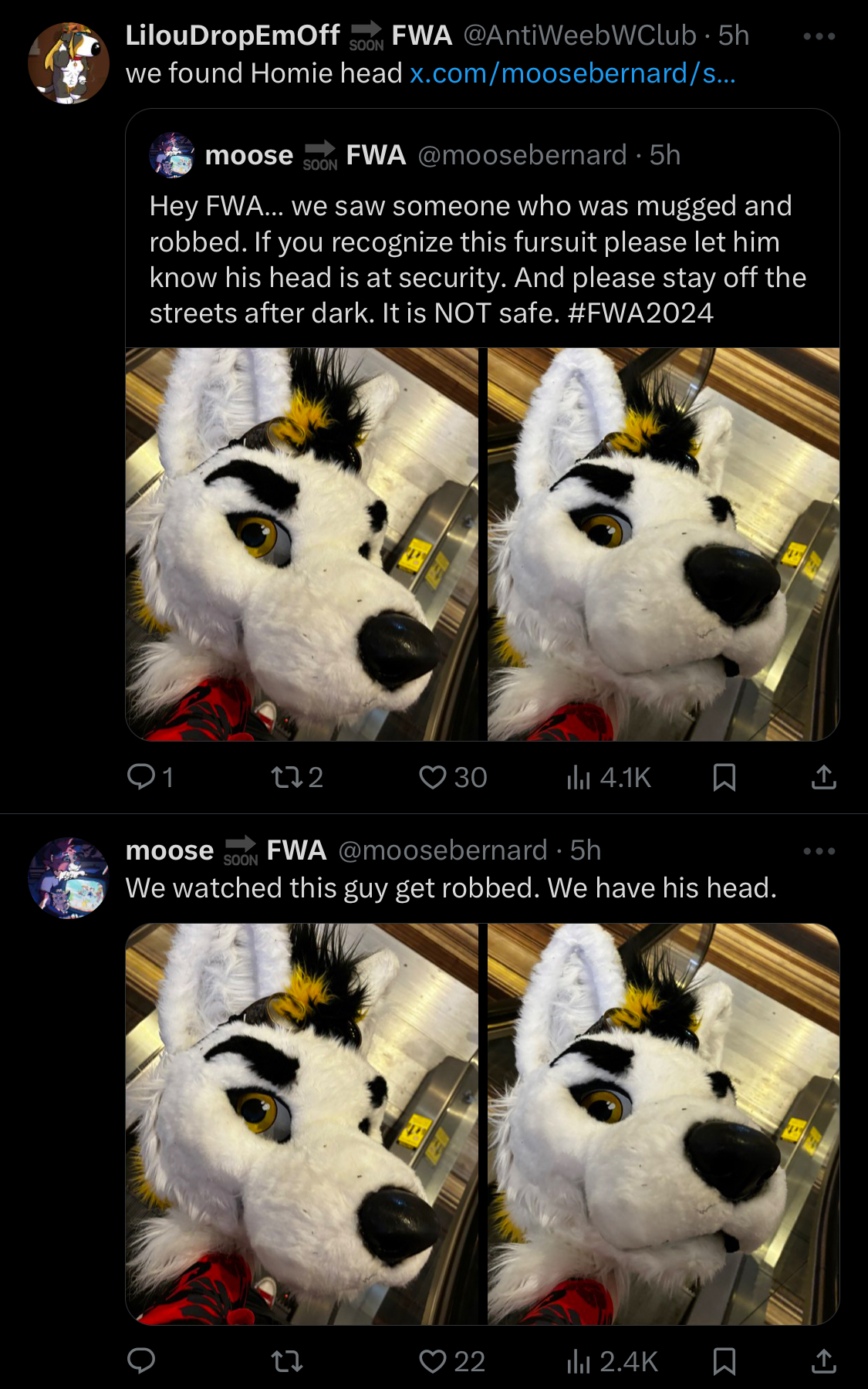The width and height of the screenshot is (868, 1389).
Task: Bookmark LilouDropEmOff's post
Action: point(724,777)
